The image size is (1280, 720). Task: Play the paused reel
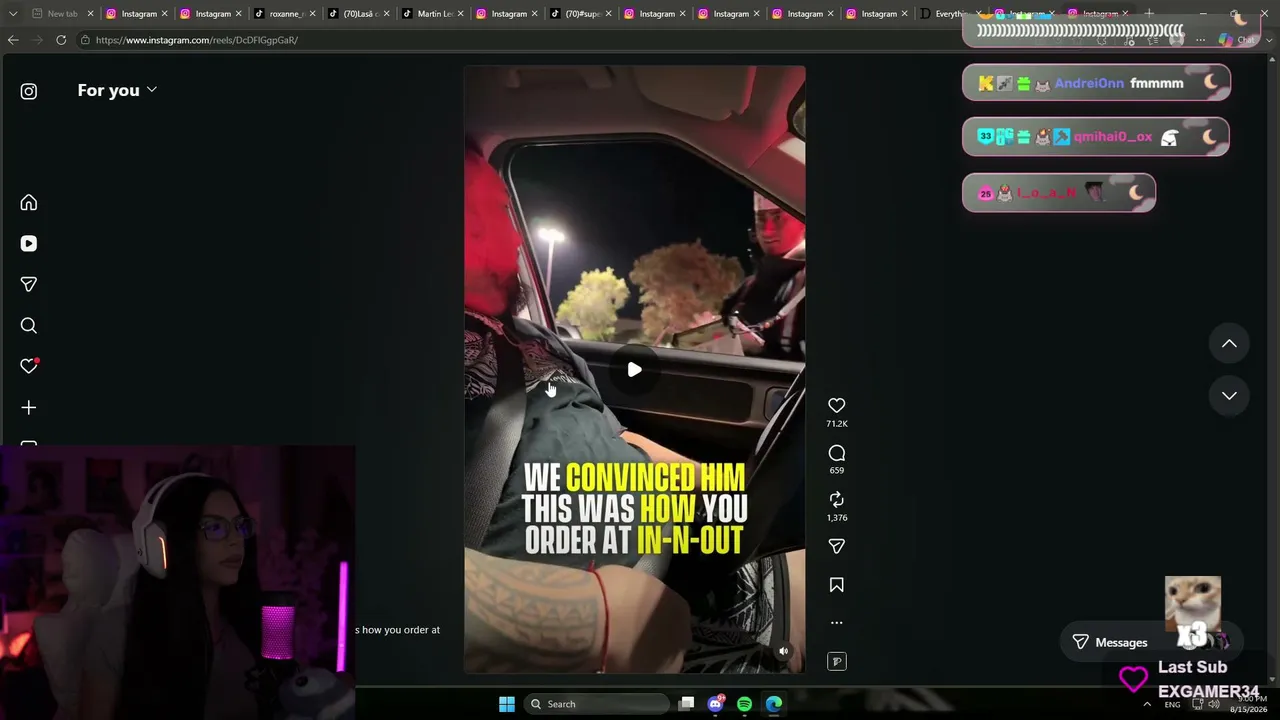click(x=634, y=370)
